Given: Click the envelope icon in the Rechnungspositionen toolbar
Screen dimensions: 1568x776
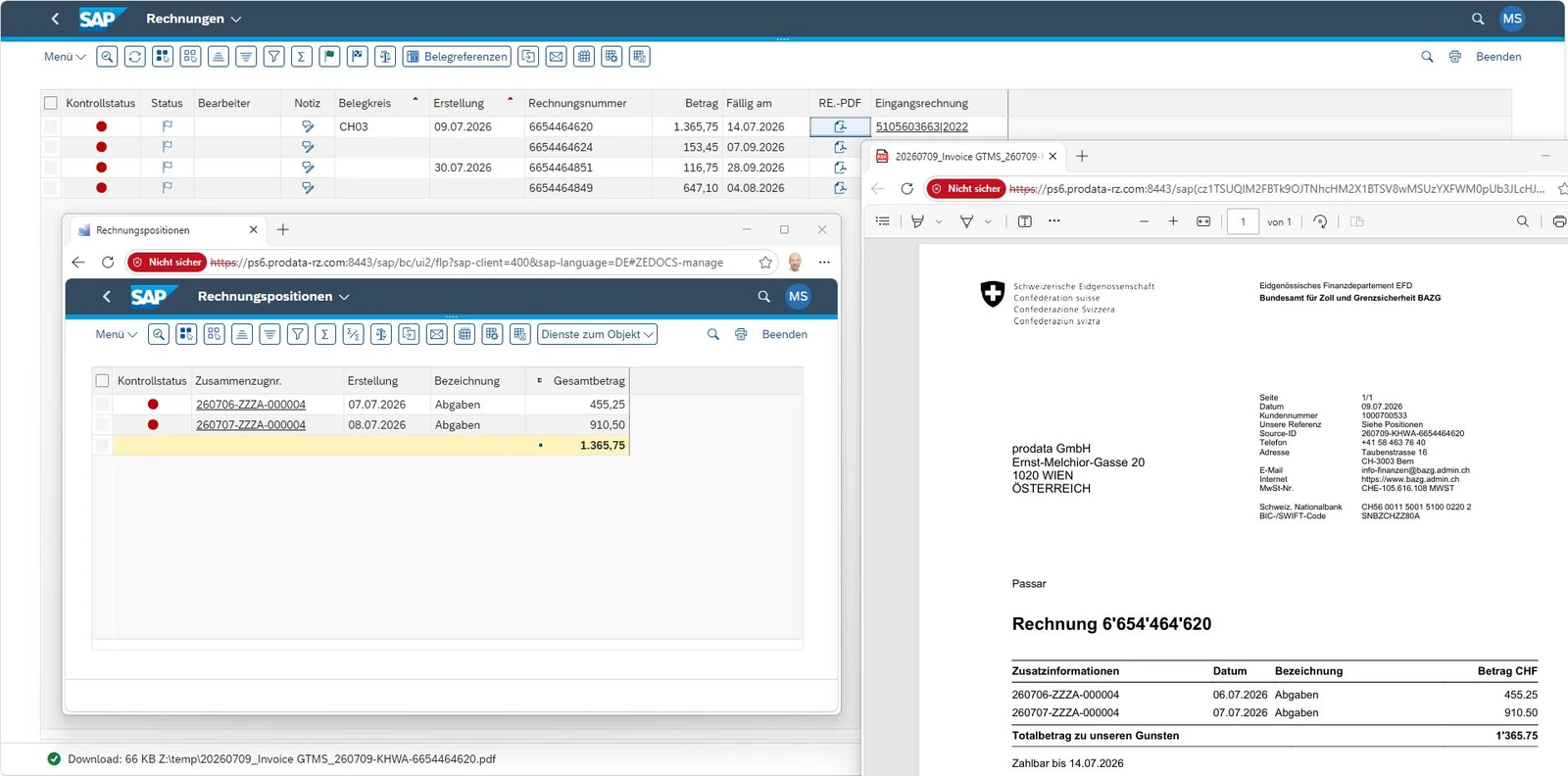Looking at the screenshot, I should 437,334.
